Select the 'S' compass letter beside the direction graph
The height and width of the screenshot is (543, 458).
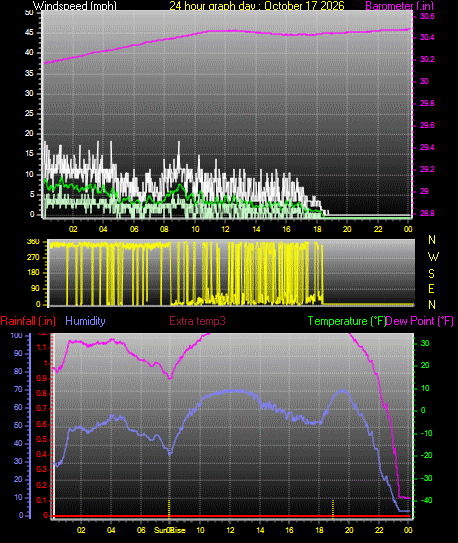pos(431,274)
